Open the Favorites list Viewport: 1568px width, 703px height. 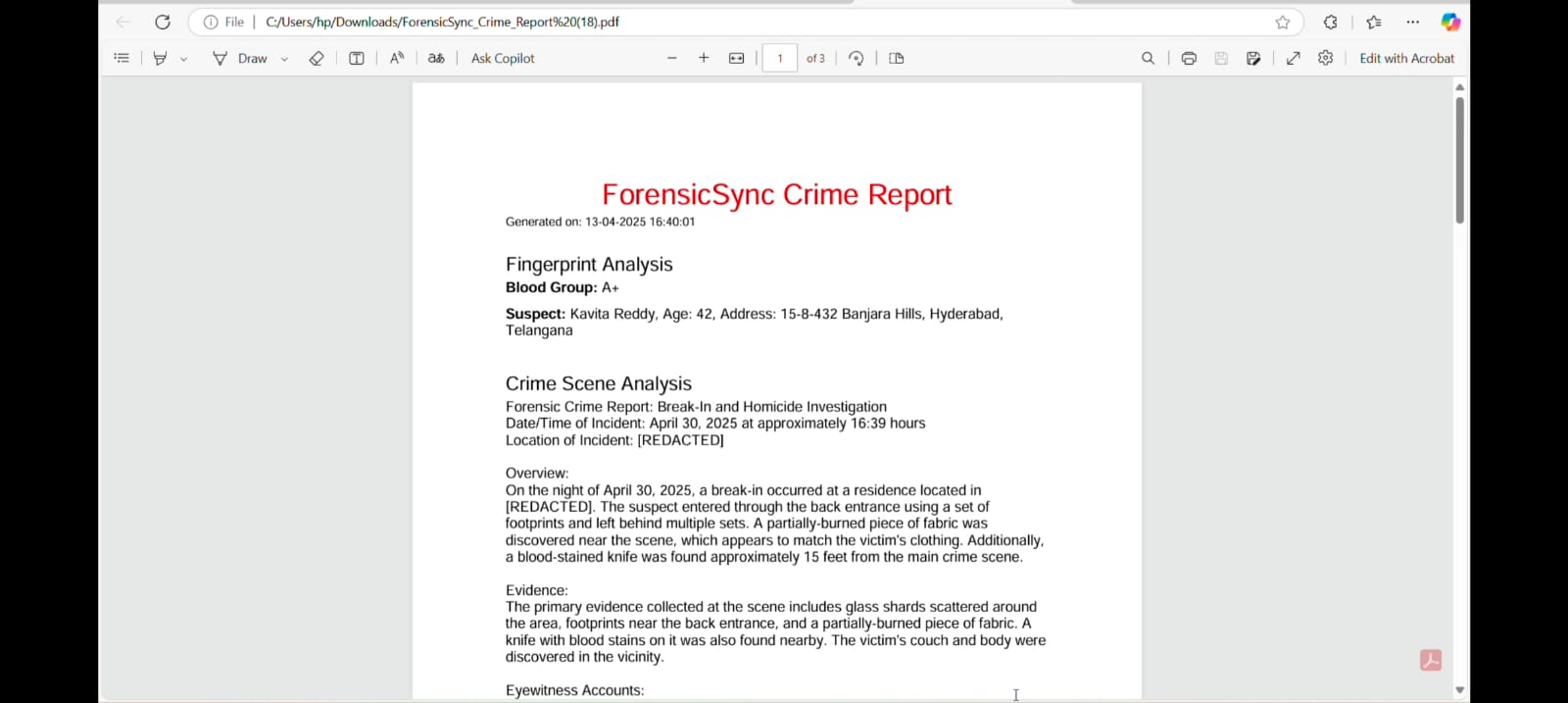point(1374,22)
